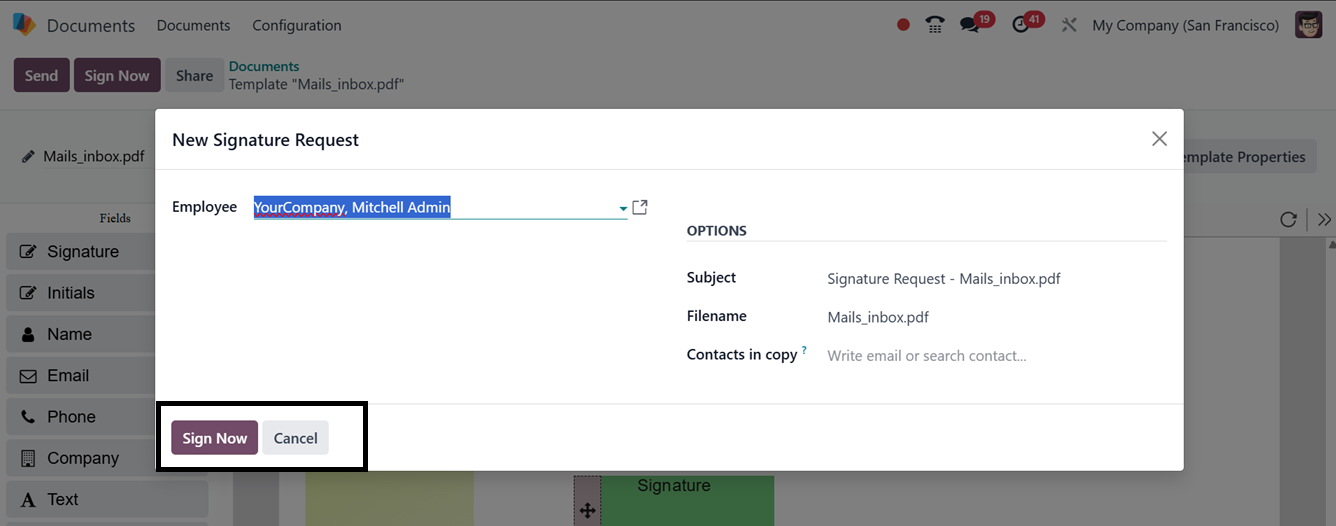Open the external link icon beside Employee

(640, 207)
